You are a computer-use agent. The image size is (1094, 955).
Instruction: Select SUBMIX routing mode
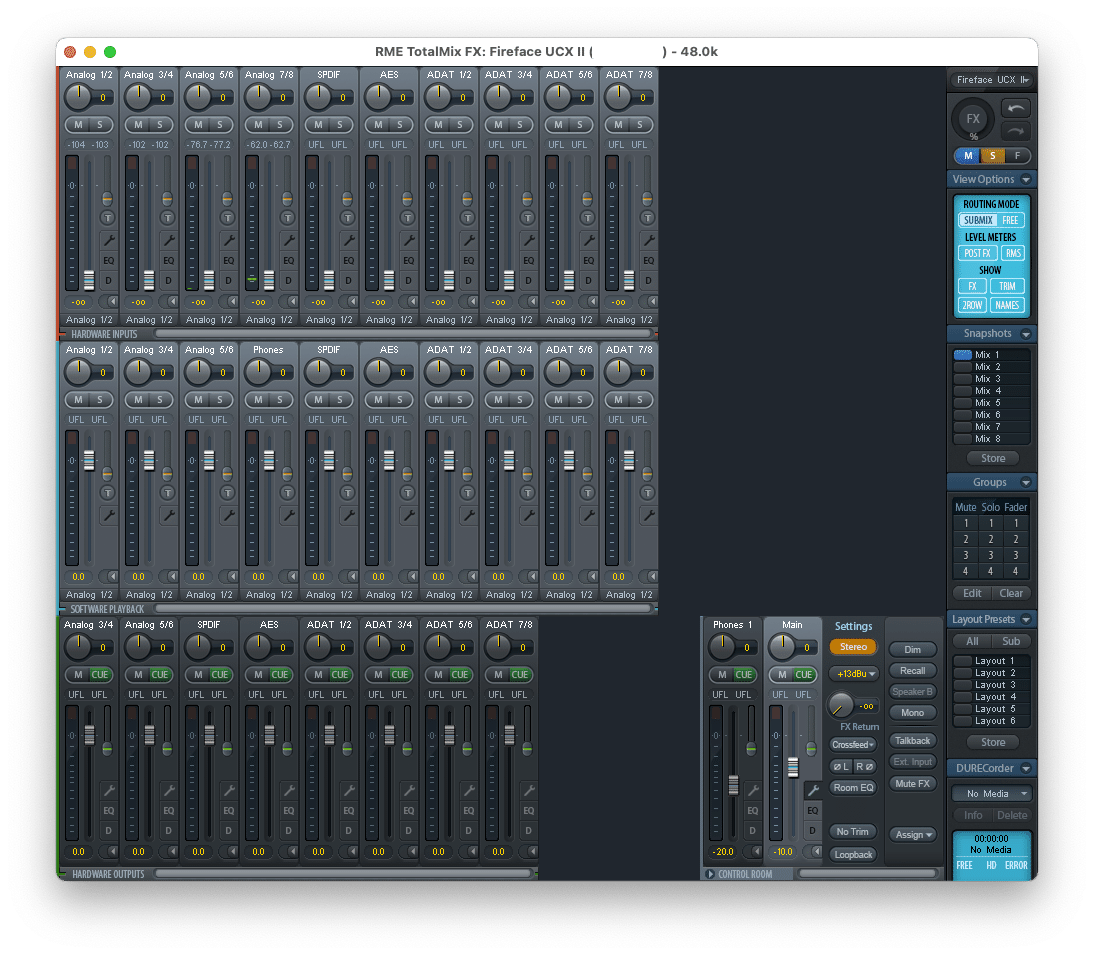coord(978,220)
